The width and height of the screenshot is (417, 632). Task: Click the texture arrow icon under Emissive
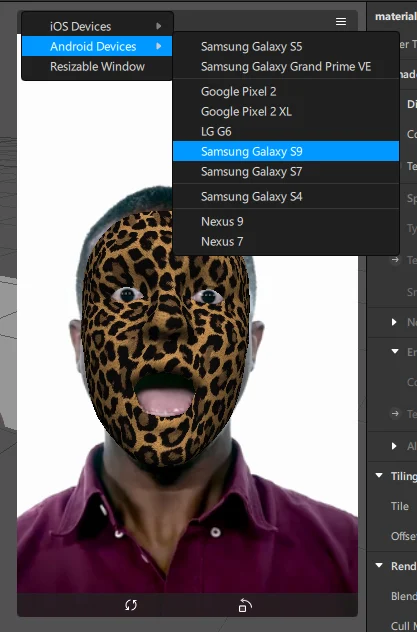click(x=395, y=414)
